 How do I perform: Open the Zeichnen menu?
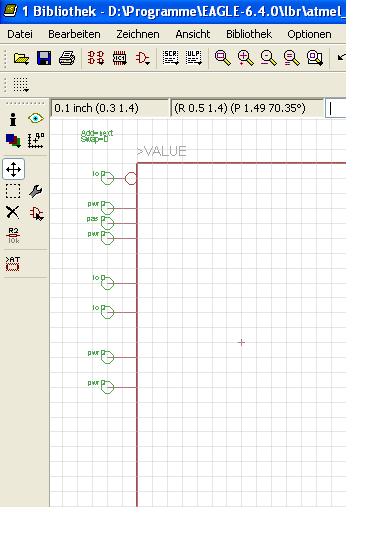(x=138, y=34)
